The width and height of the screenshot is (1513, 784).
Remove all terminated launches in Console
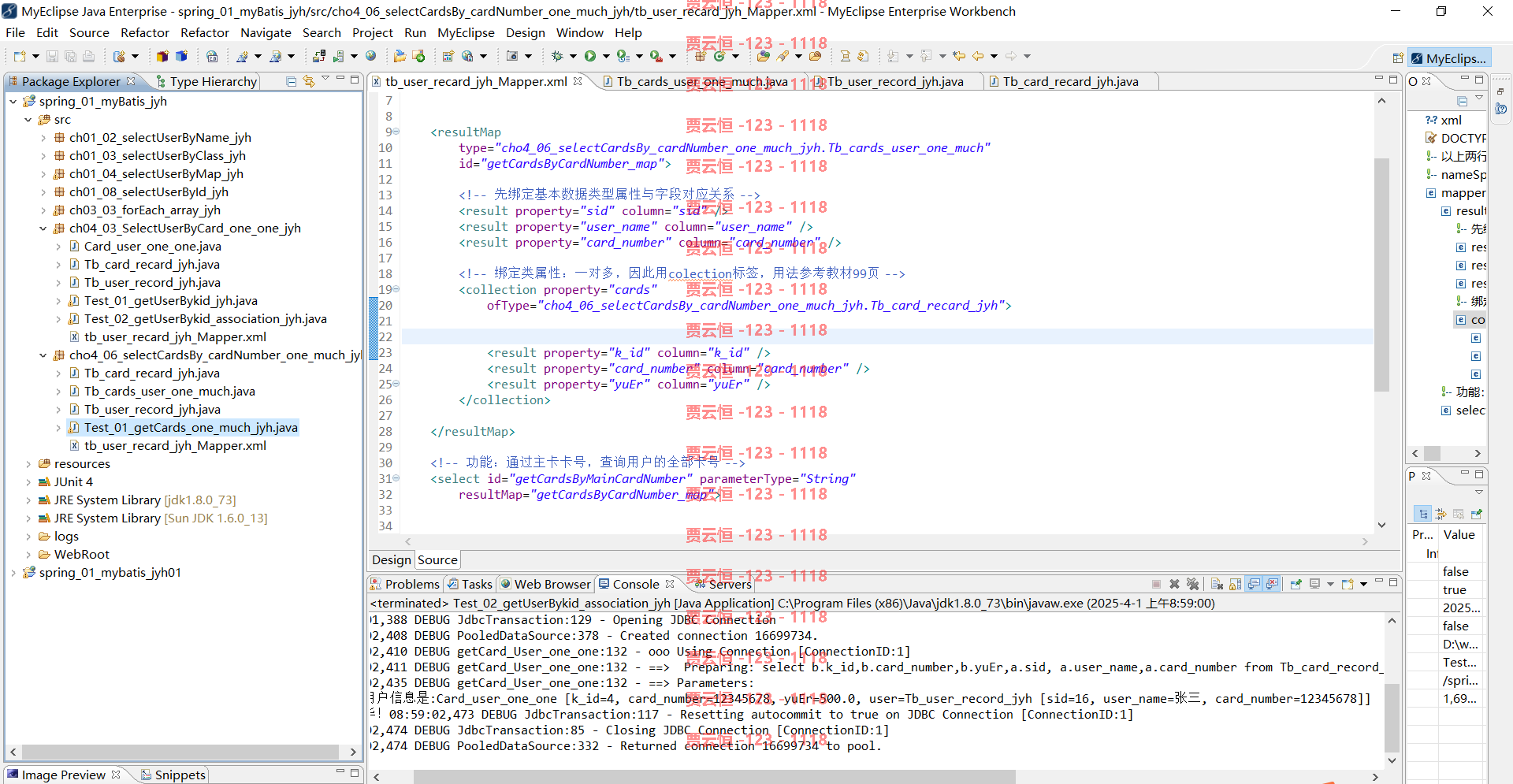coord(1192,584)
